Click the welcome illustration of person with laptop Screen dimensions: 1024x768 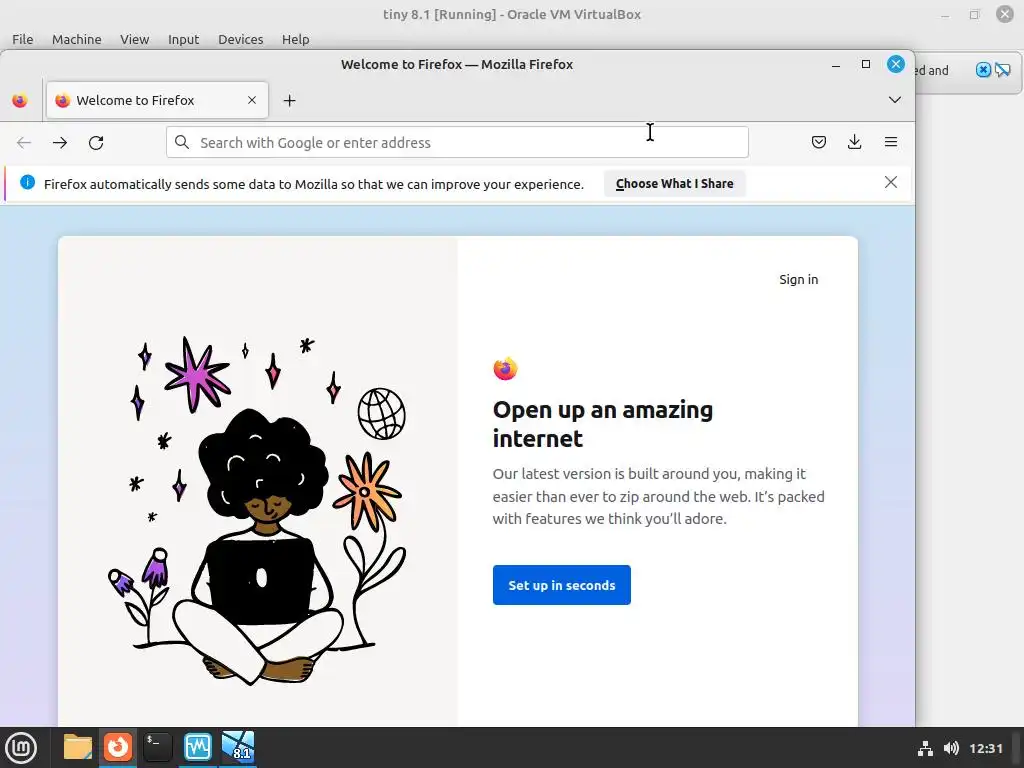click(258, 509)
